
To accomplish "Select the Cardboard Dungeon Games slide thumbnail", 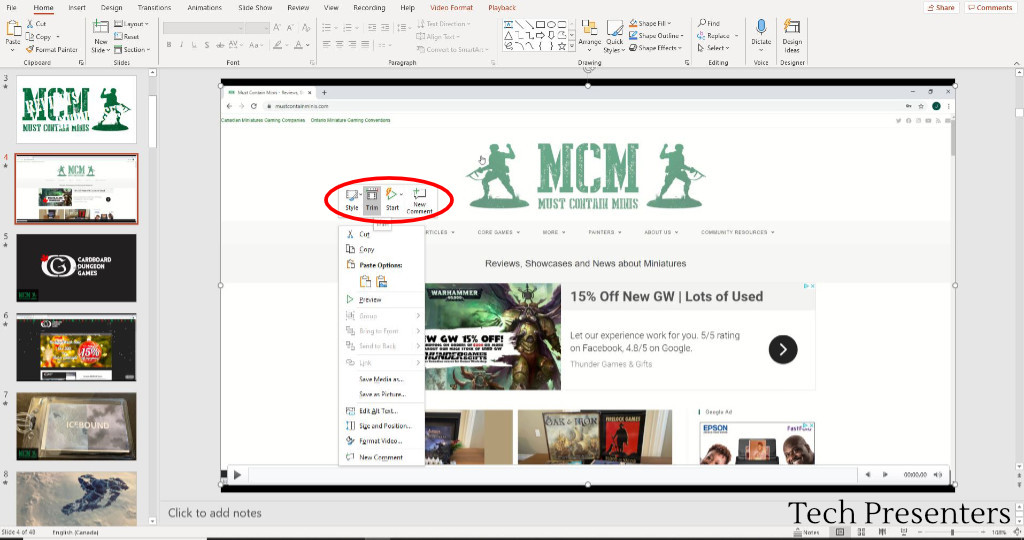I will coord(76,268).
